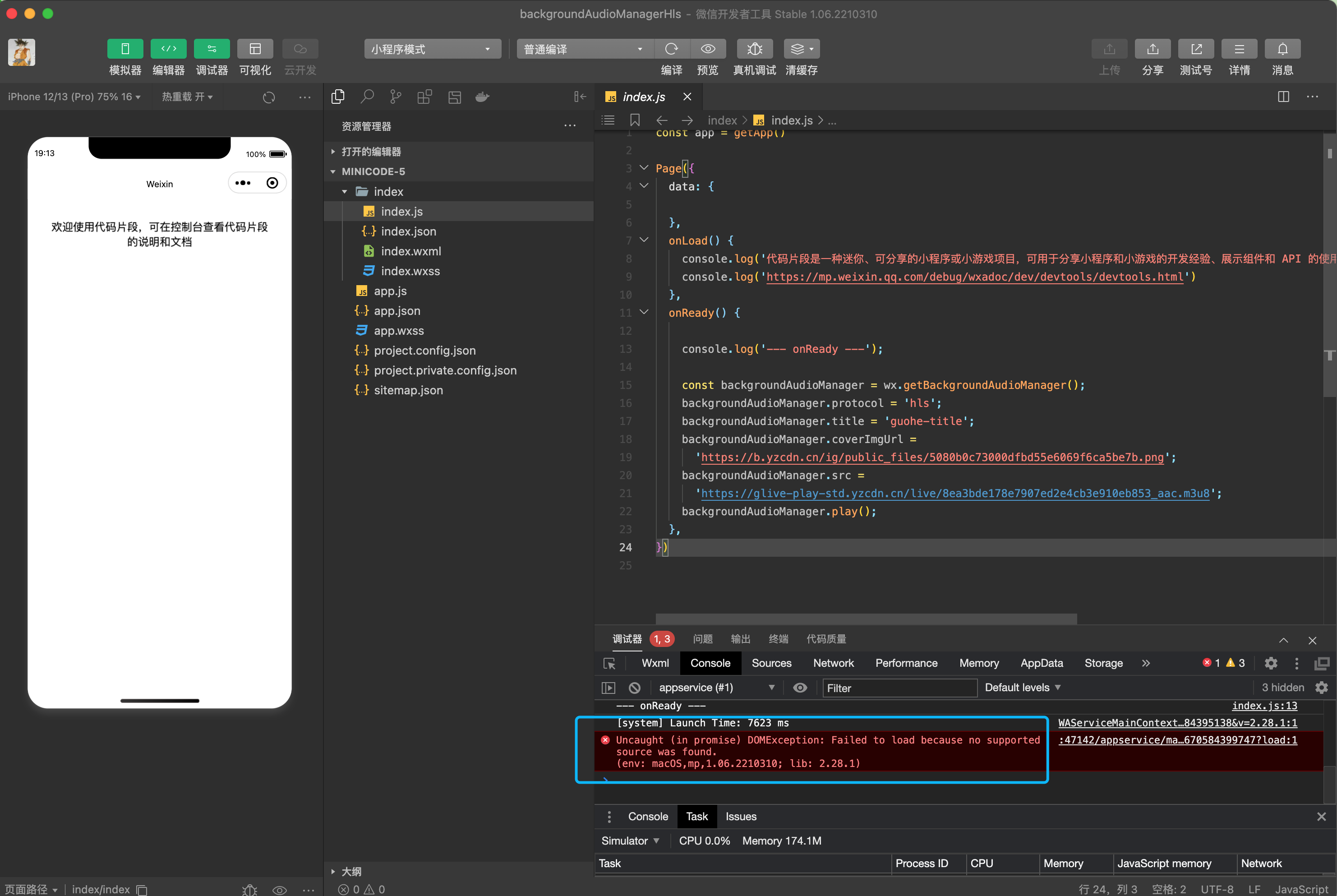Screen dimensions: 1337x896
Task: Open app.json in the file tree
Action: (396, 311)
